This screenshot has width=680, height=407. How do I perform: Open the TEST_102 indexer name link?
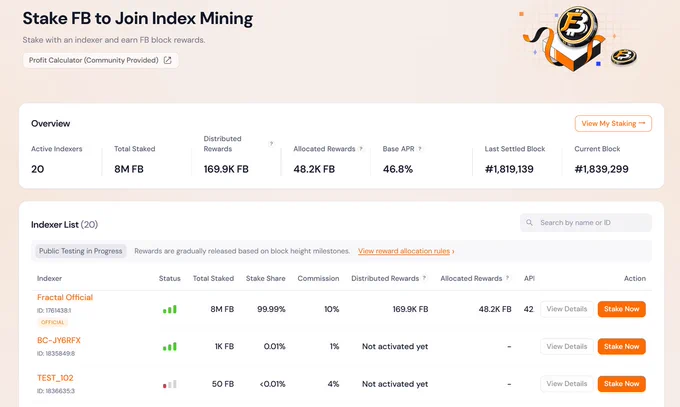coord(55,378)
